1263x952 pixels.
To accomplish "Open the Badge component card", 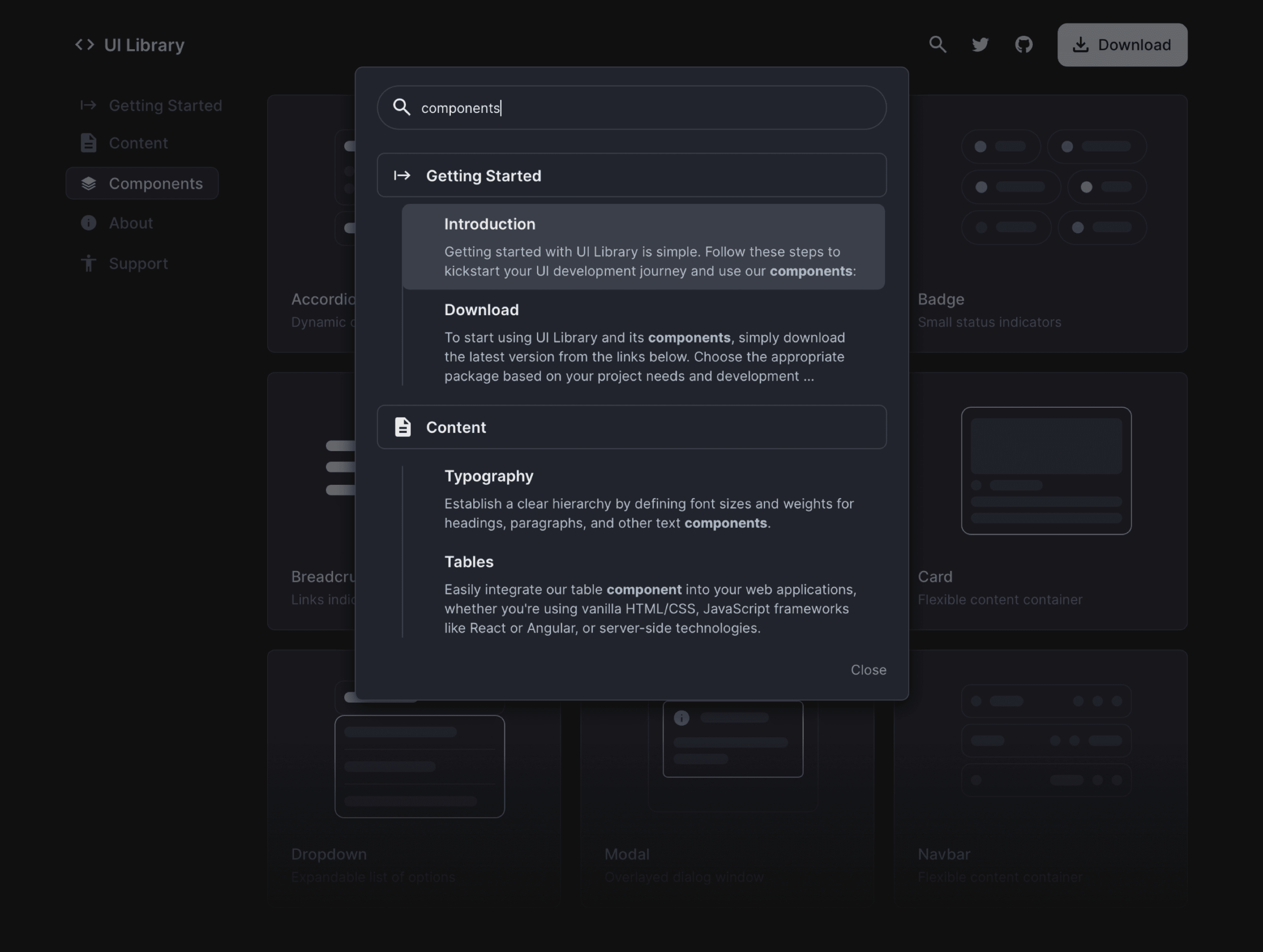I will coord(1048,223).
